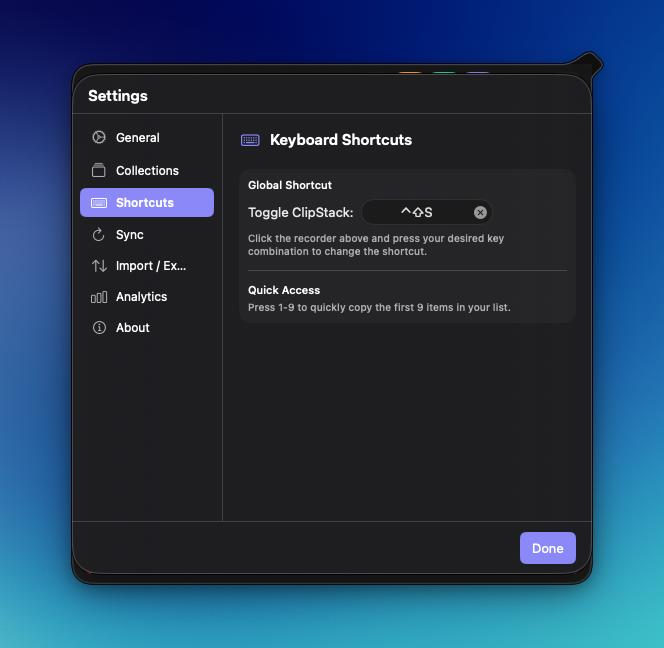The height and width of the screenshot is (648, 664).
Task: Open the General settings tab
Action: (x=147, y=138)
